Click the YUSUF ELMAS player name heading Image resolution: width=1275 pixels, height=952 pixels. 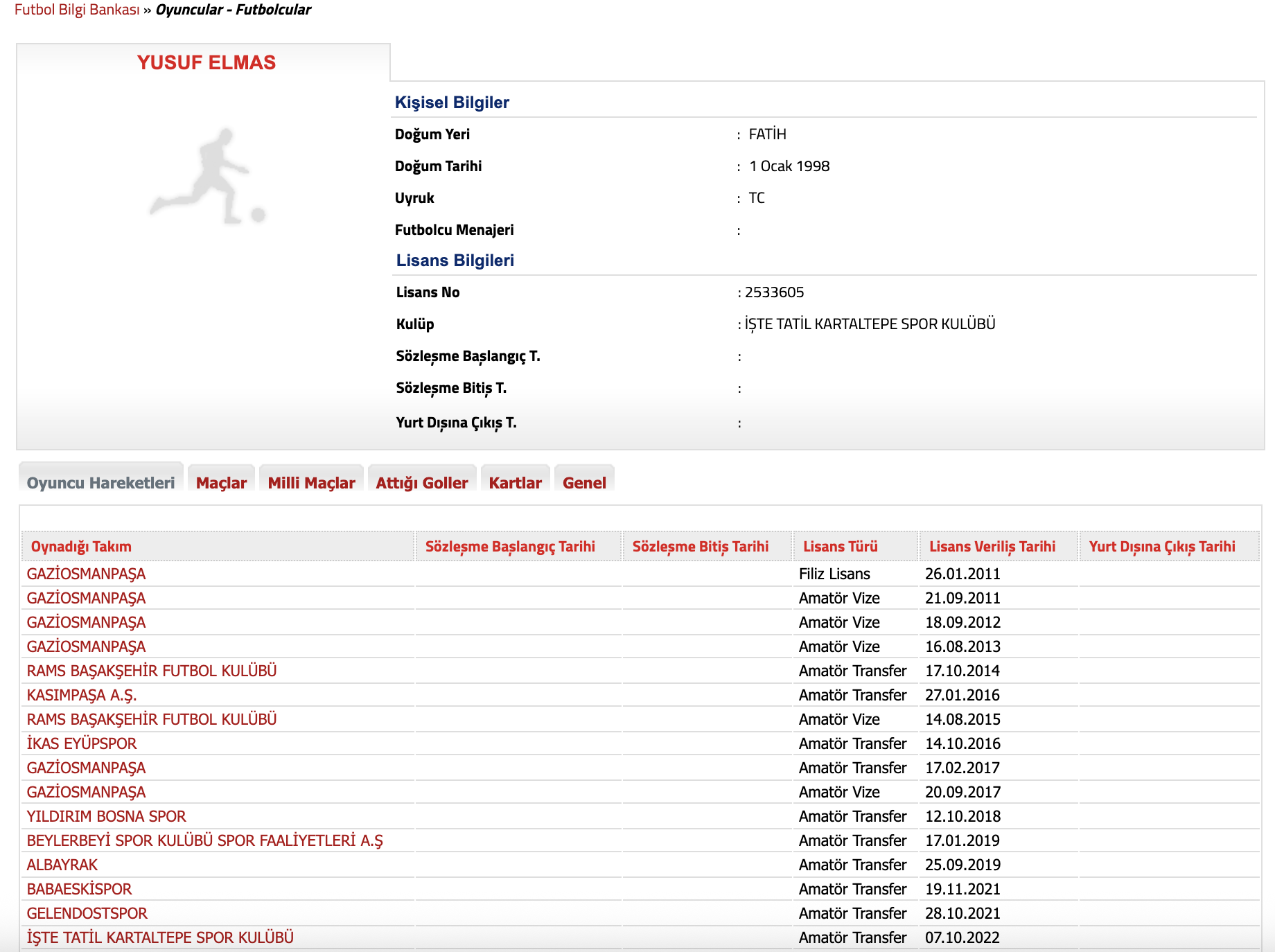point(206,62)
